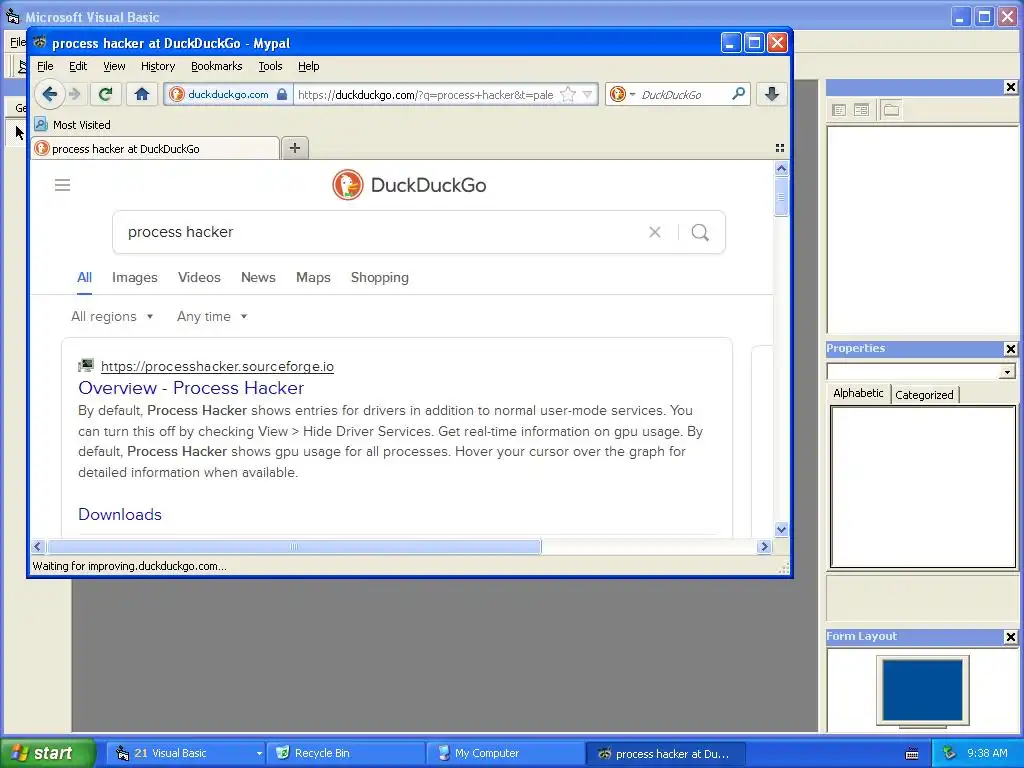Screen dimensions: 1024x768
Task: Click the vertical scrollbar thumb
Action: coord(781,196)
